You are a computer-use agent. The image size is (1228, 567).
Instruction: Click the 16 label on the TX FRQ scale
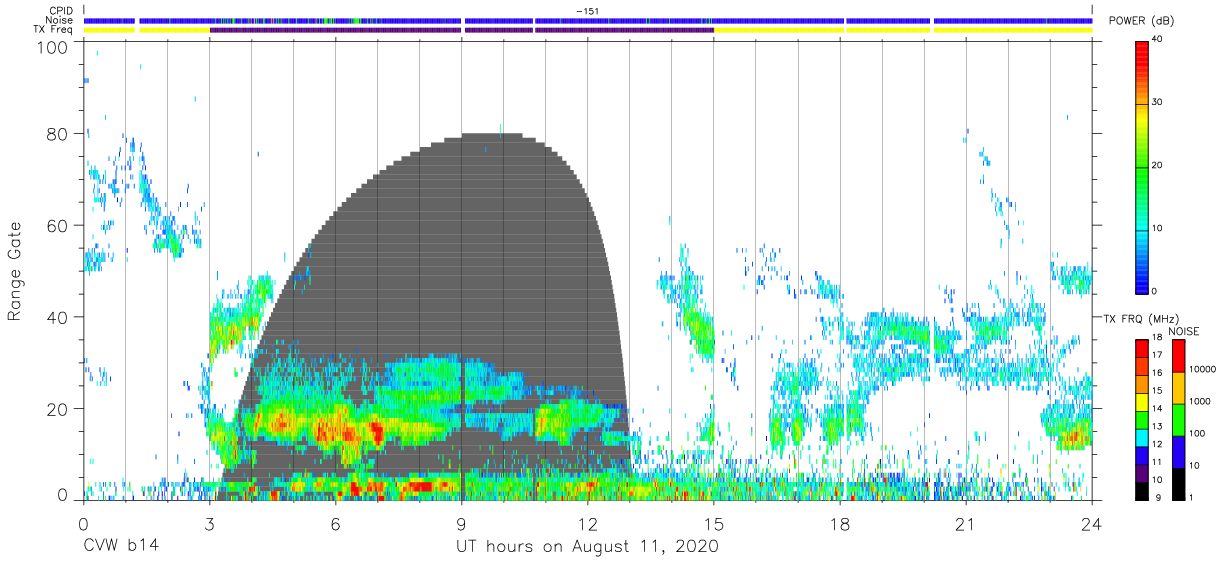(x=1157, y=373)
